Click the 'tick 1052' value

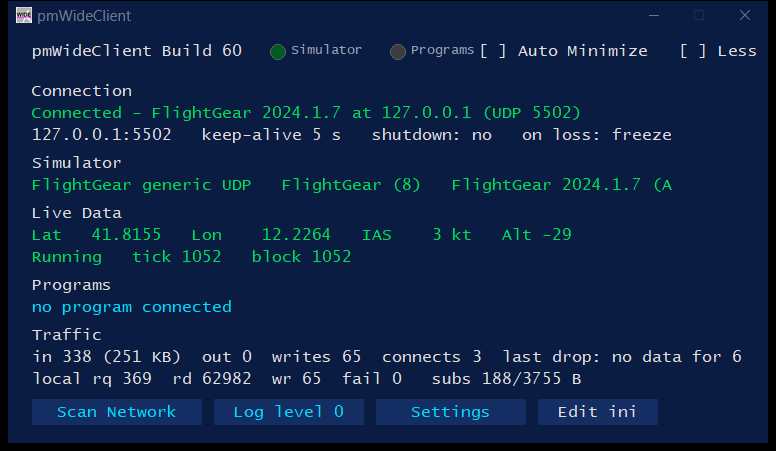[177, 256]
